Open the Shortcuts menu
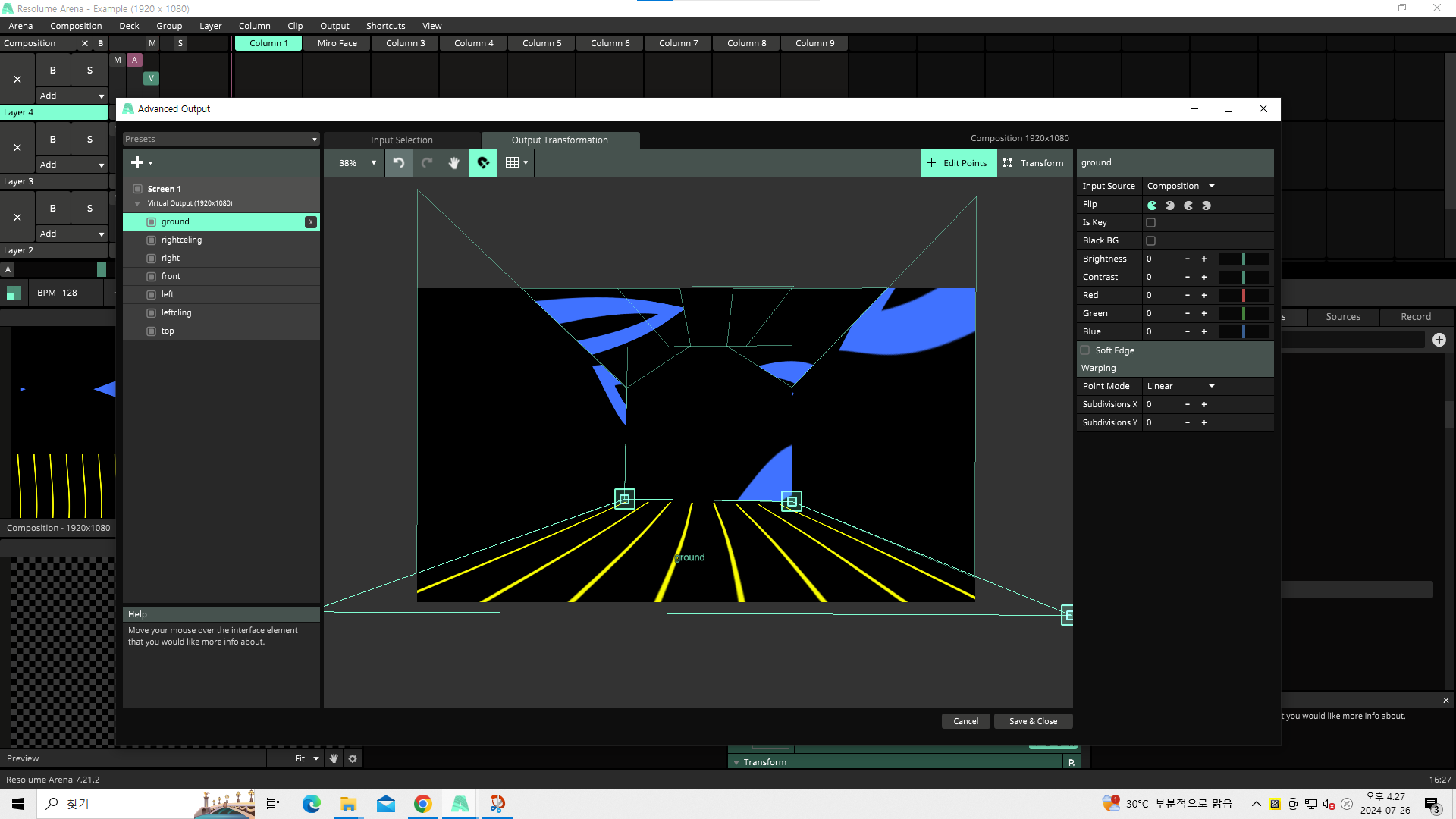 coord(385,26)
